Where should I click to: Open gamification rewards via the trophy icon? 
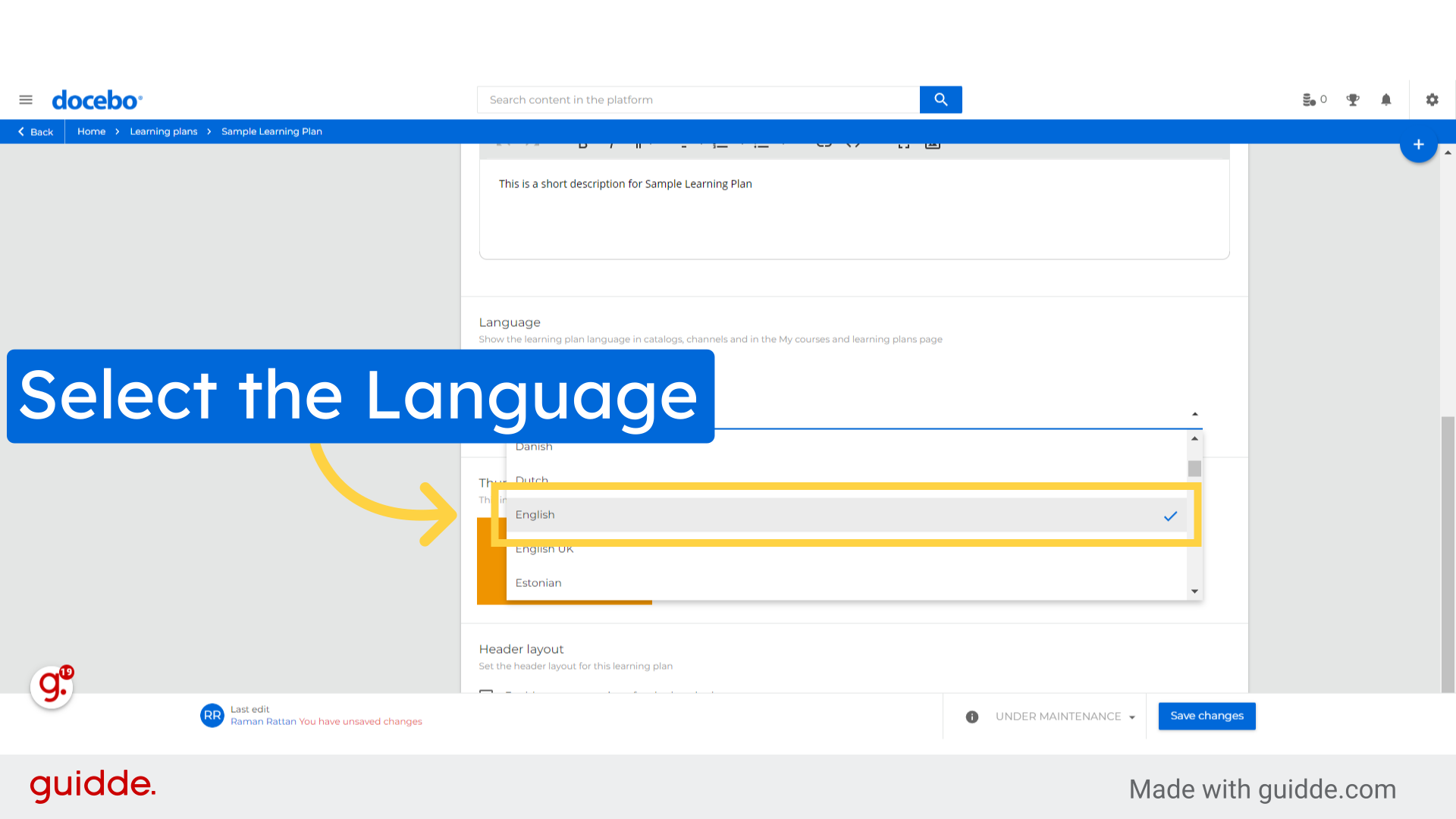1353,99
